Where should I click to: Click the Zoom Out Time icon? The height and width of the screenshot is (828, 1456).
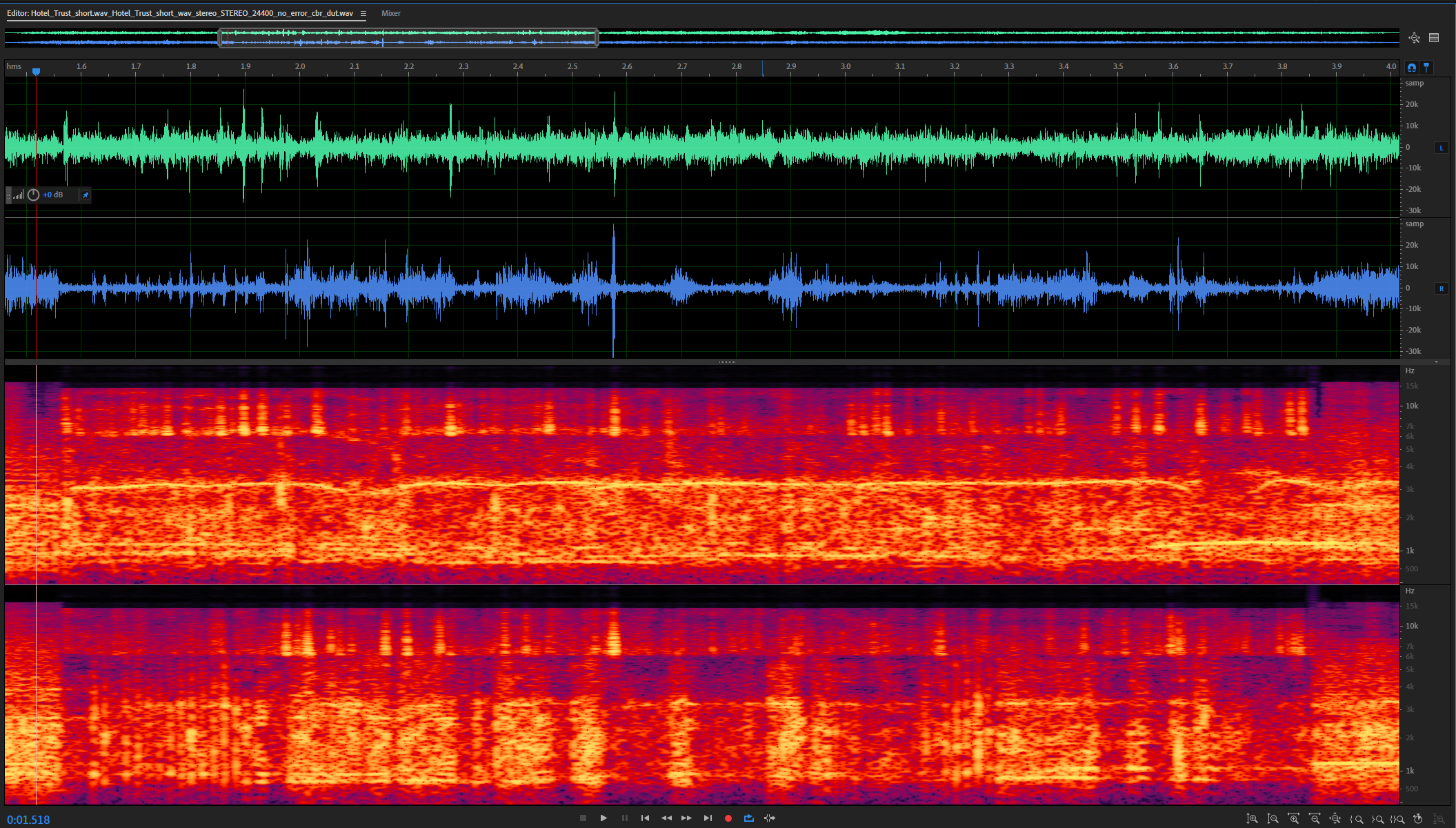(1315, 818)
